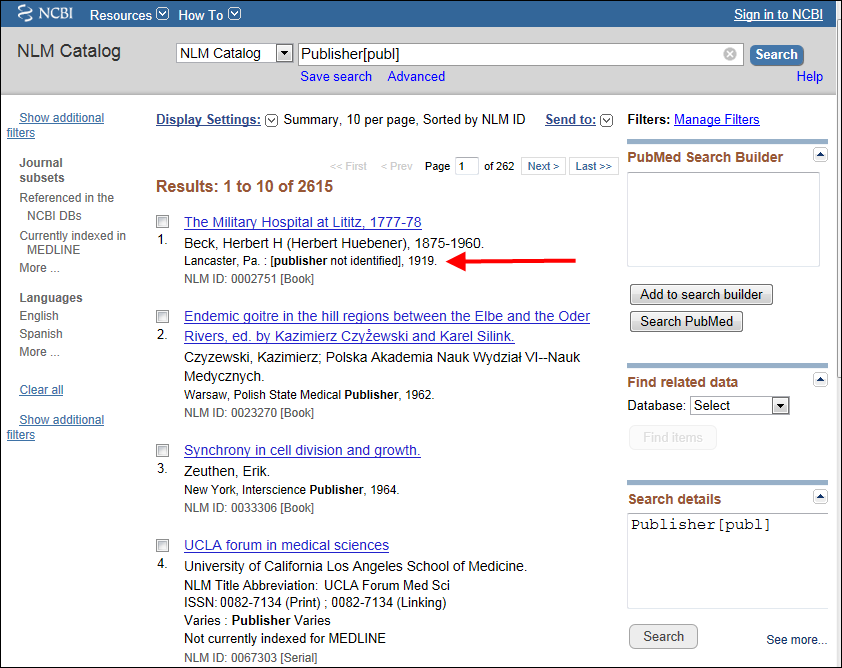Viewport: 842px width, 668px height.
Task: Click the Clear all filters link
Action: click(41, 390)
